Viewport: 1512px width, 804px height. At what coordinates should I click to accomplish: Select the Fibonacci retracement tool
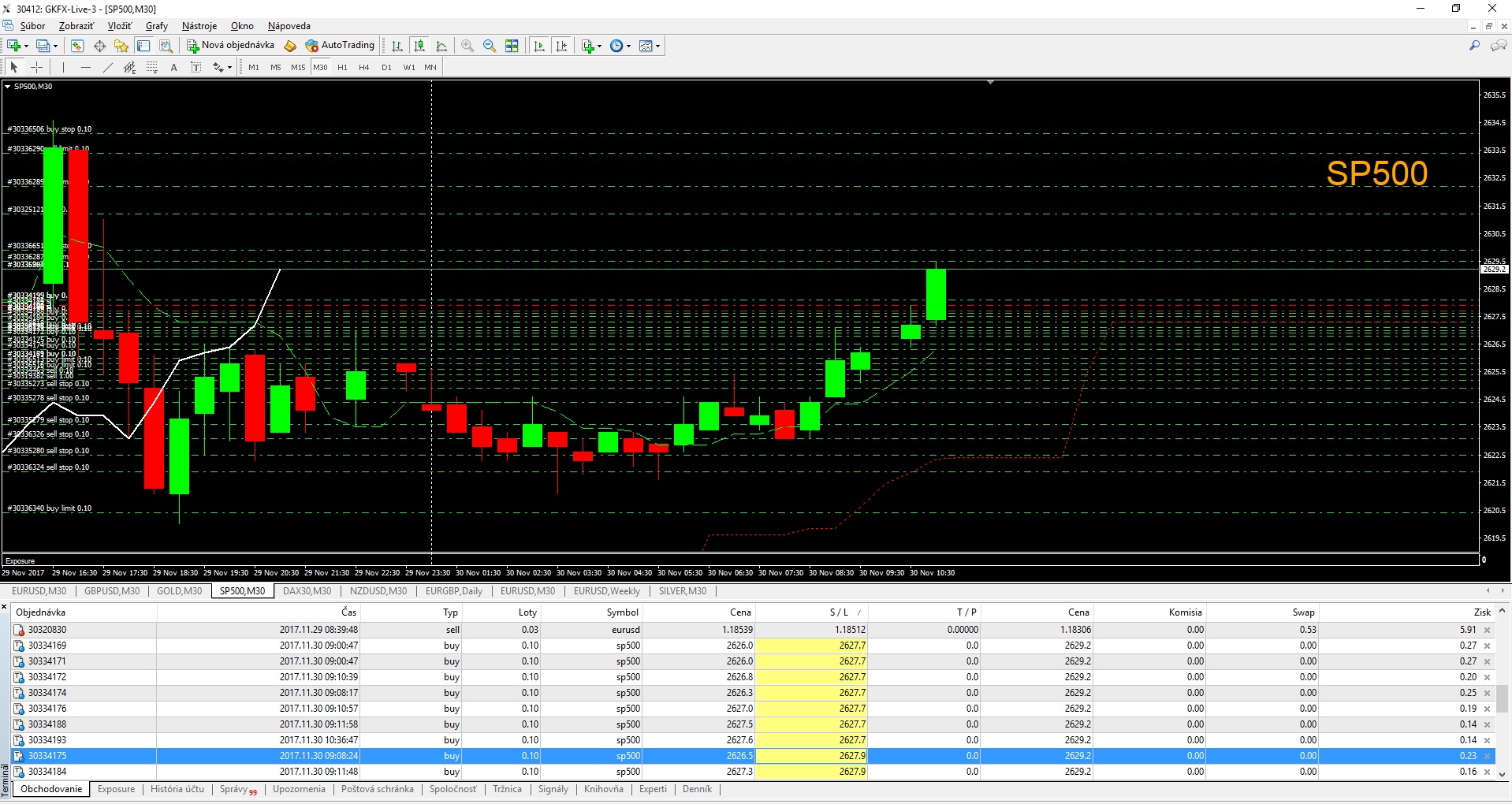[152, 67]
